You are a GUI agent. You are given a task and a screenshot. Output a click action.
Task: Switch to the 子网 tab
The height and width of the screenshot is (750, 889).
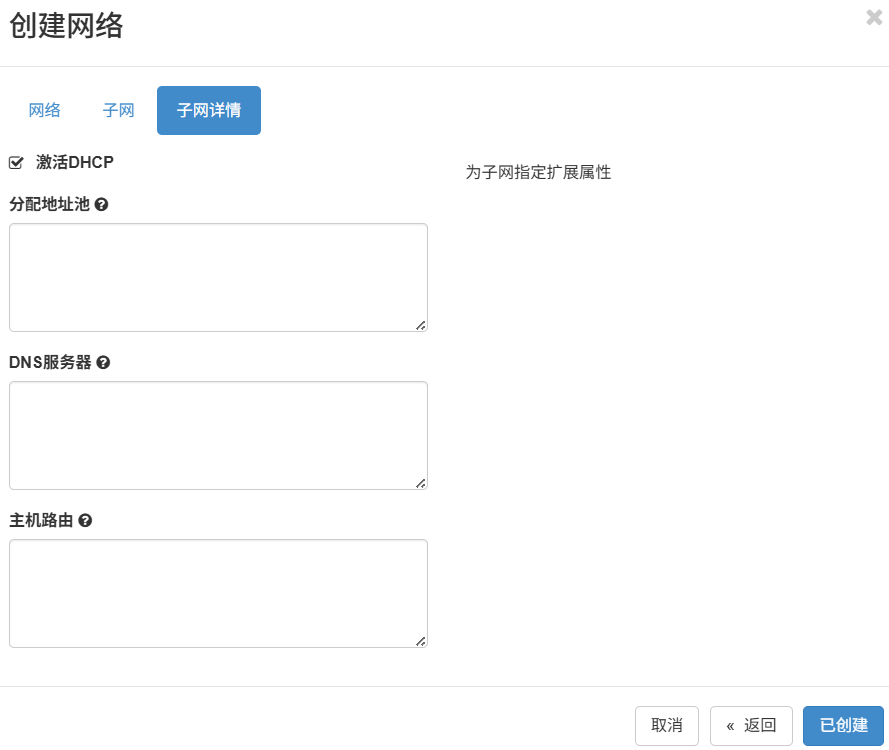pos(118,110)
